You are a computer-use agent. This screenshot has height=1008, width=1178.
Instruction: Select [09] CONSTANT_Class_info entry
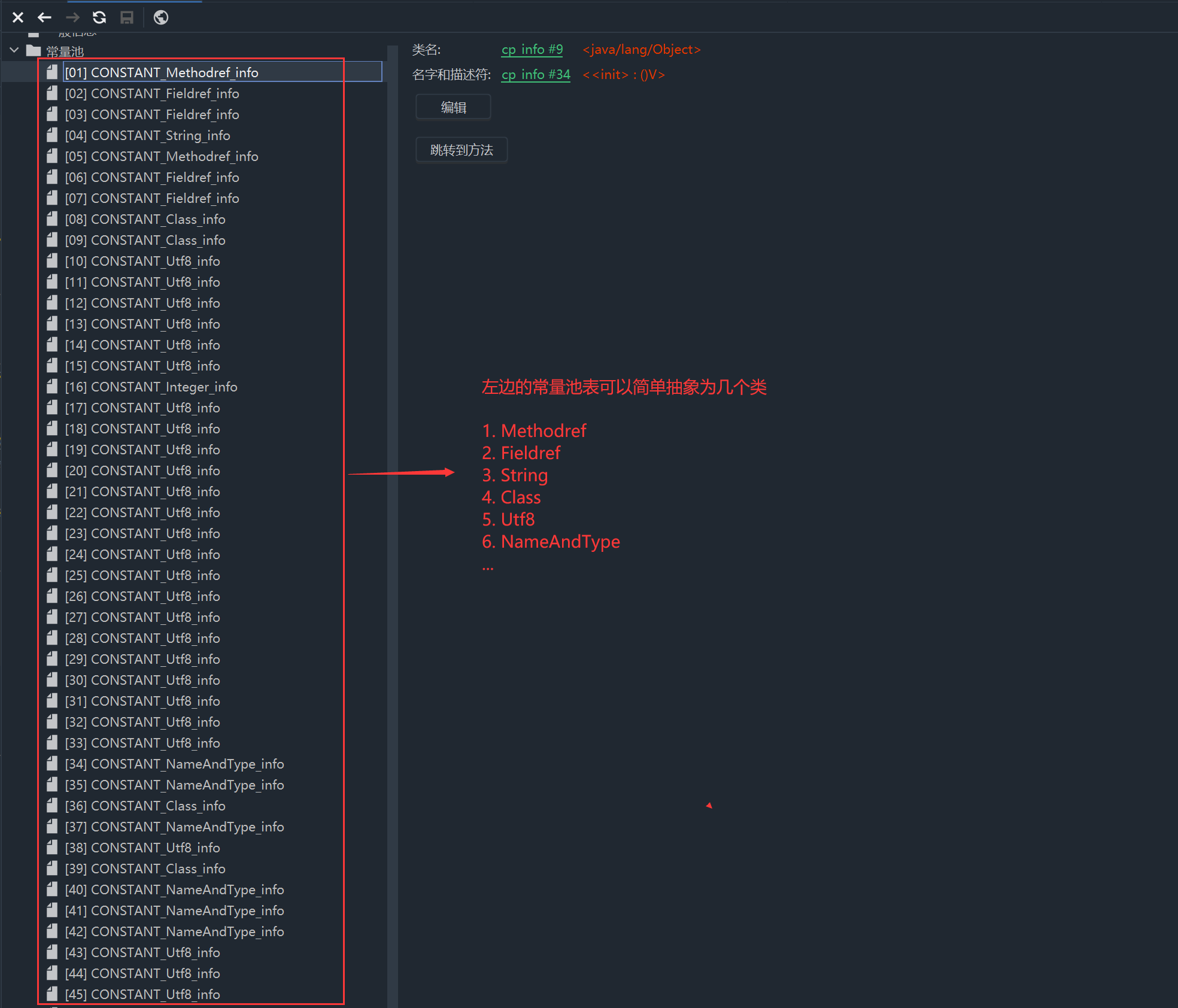(145, 240)
